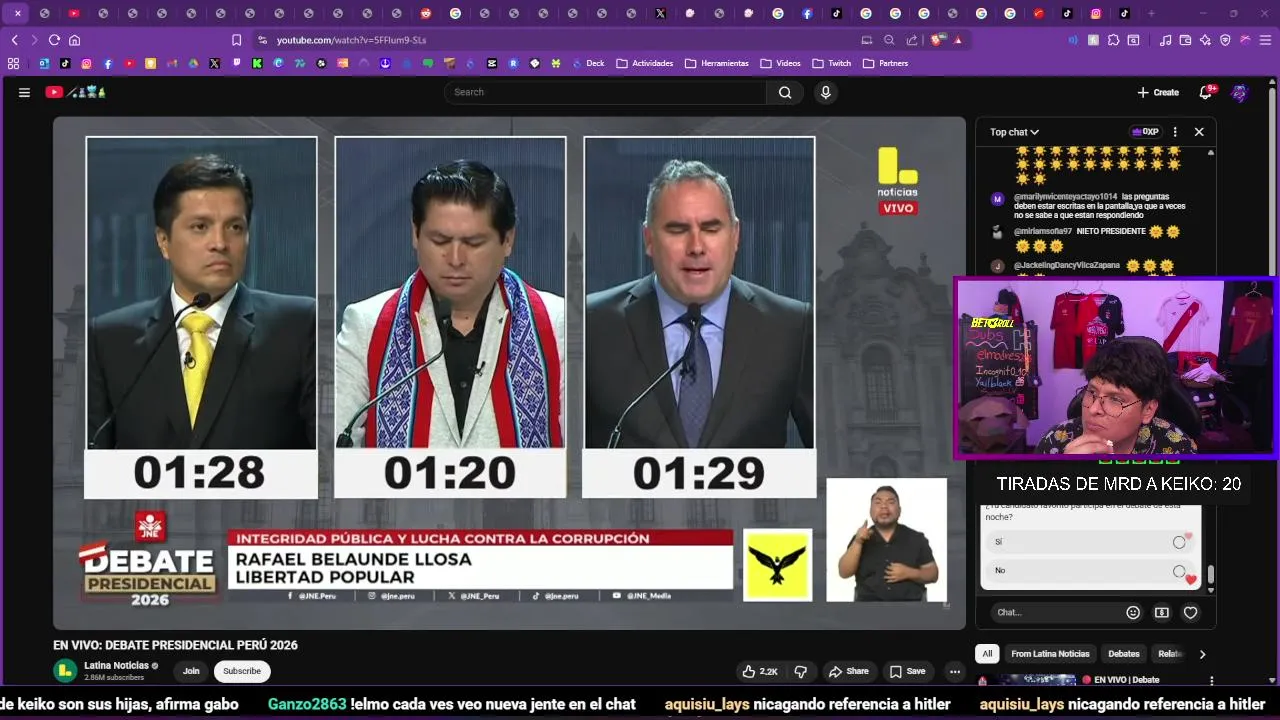Show more filter chips with right chevron
The width and height of the screenshot is (1280, 720).
point(1202,654)
